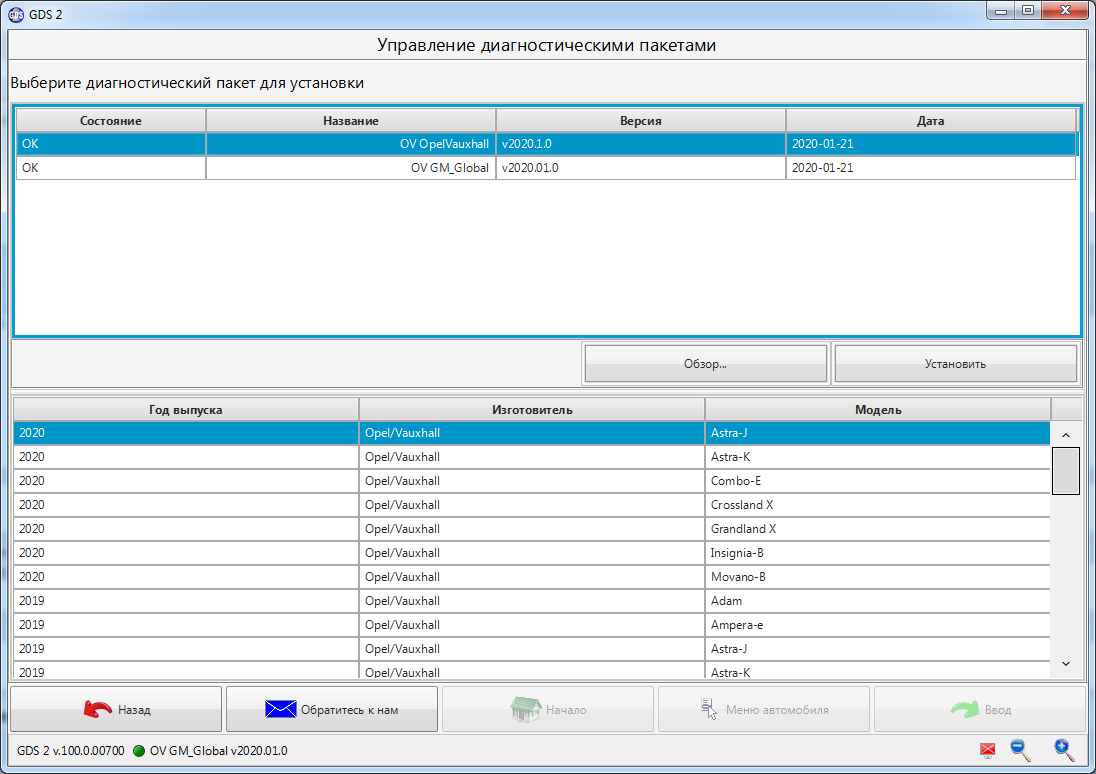The width and height of the screenshot is (1096, 774).
Task: Select the OV GM_Global package row
Action: point(546,168)
